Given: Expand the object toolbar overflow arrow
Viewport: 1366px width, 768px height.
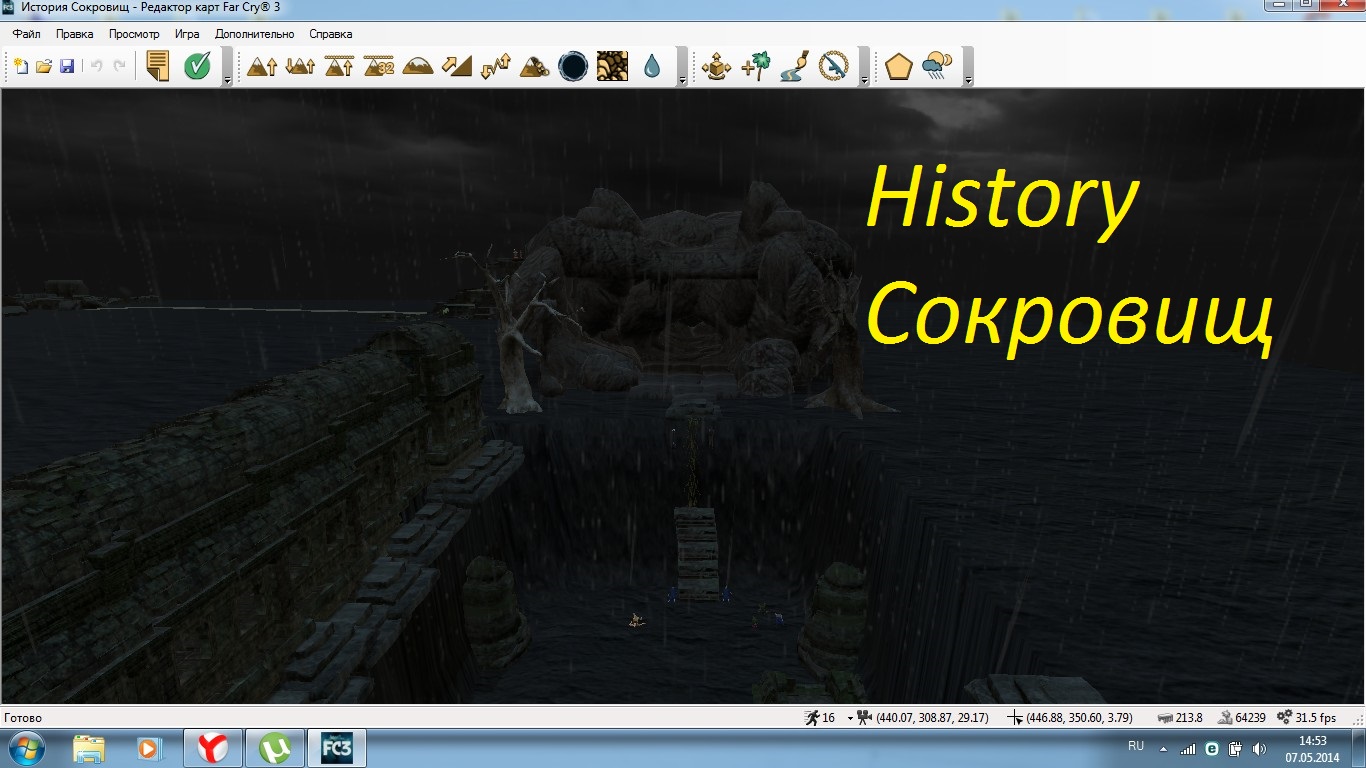Looking at the screenshot, I should [864, 67].
